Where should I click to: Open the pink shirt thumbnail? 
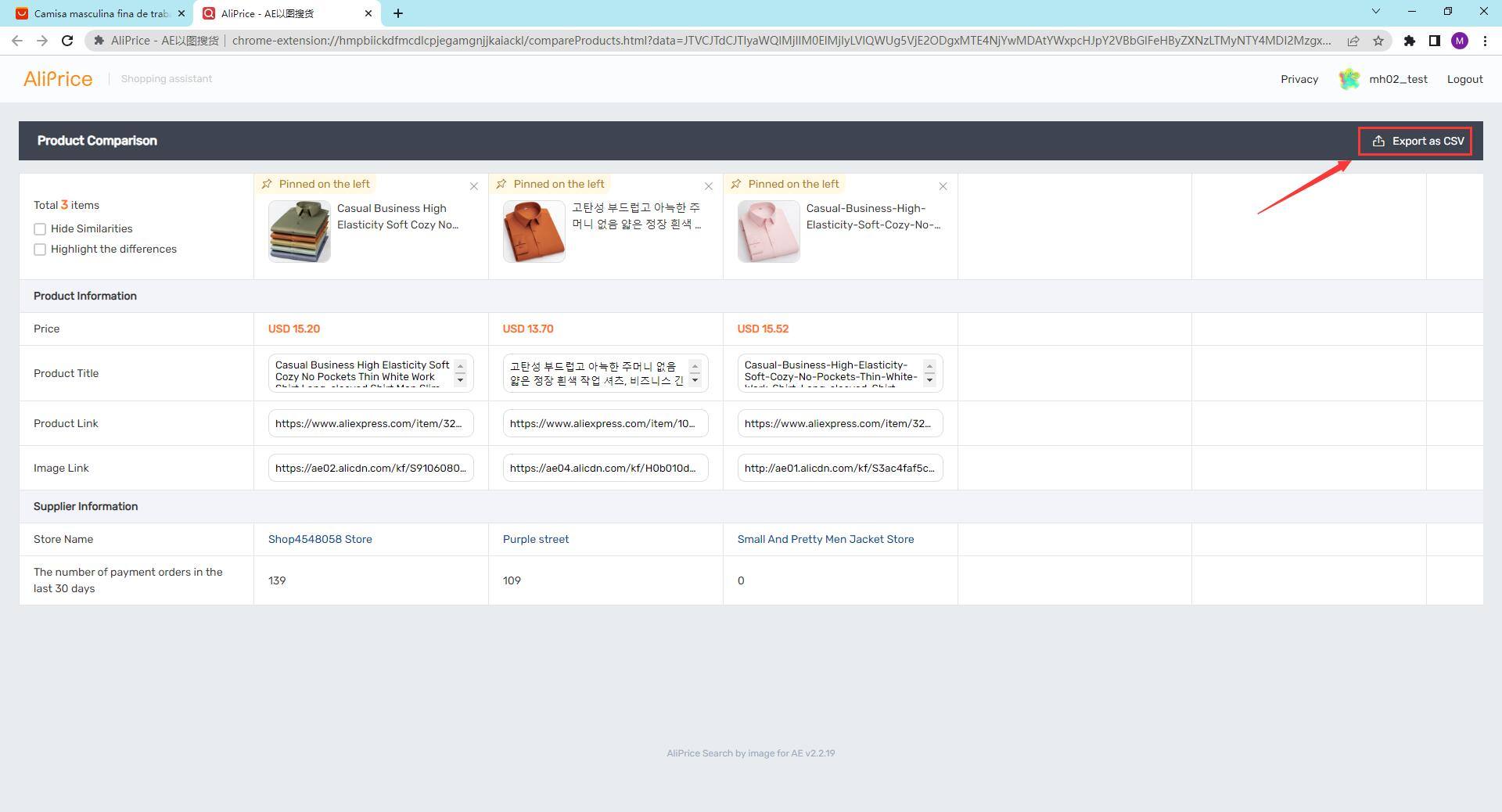(769, 232)
